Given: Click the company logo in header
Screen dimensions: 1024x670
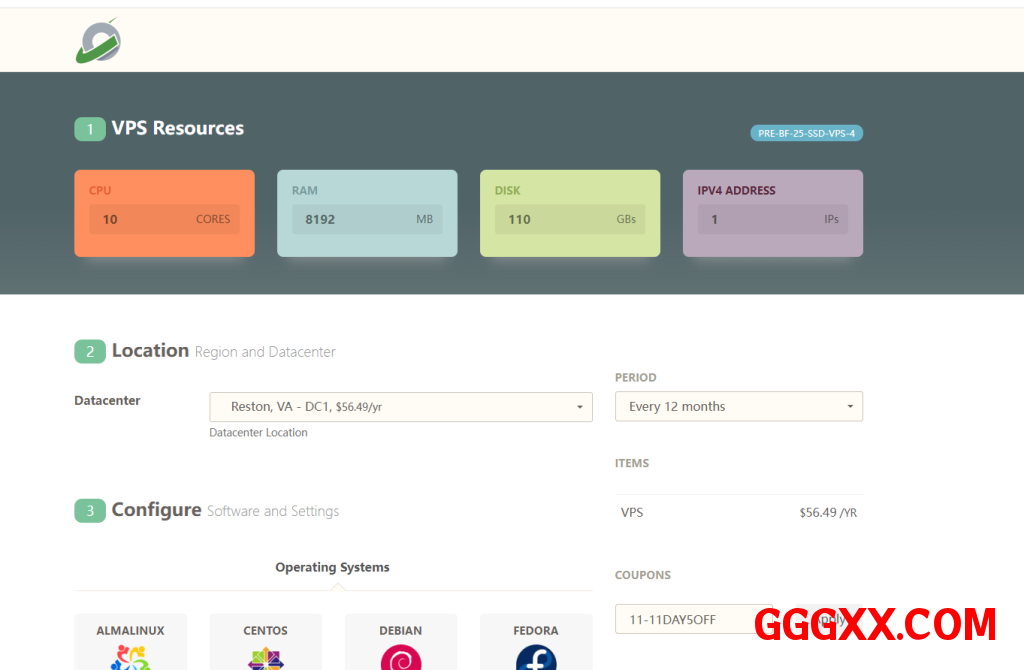Looking at the screenshot, I should point(98,41).
